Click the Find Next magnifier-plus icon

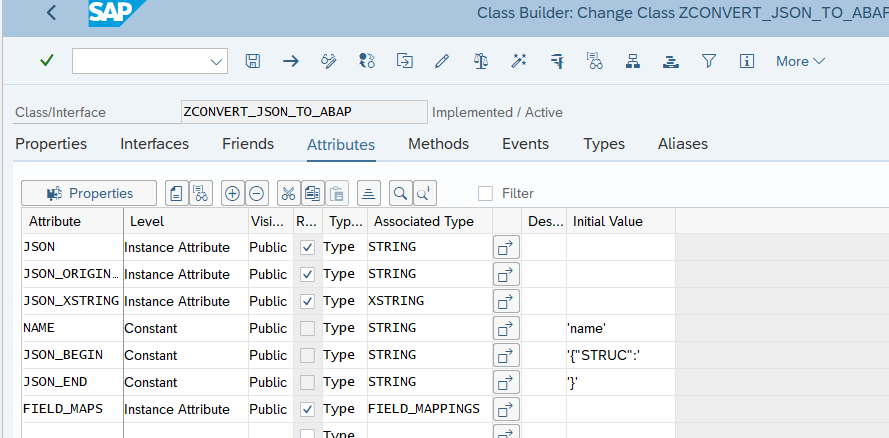click(x=425, y=194)
